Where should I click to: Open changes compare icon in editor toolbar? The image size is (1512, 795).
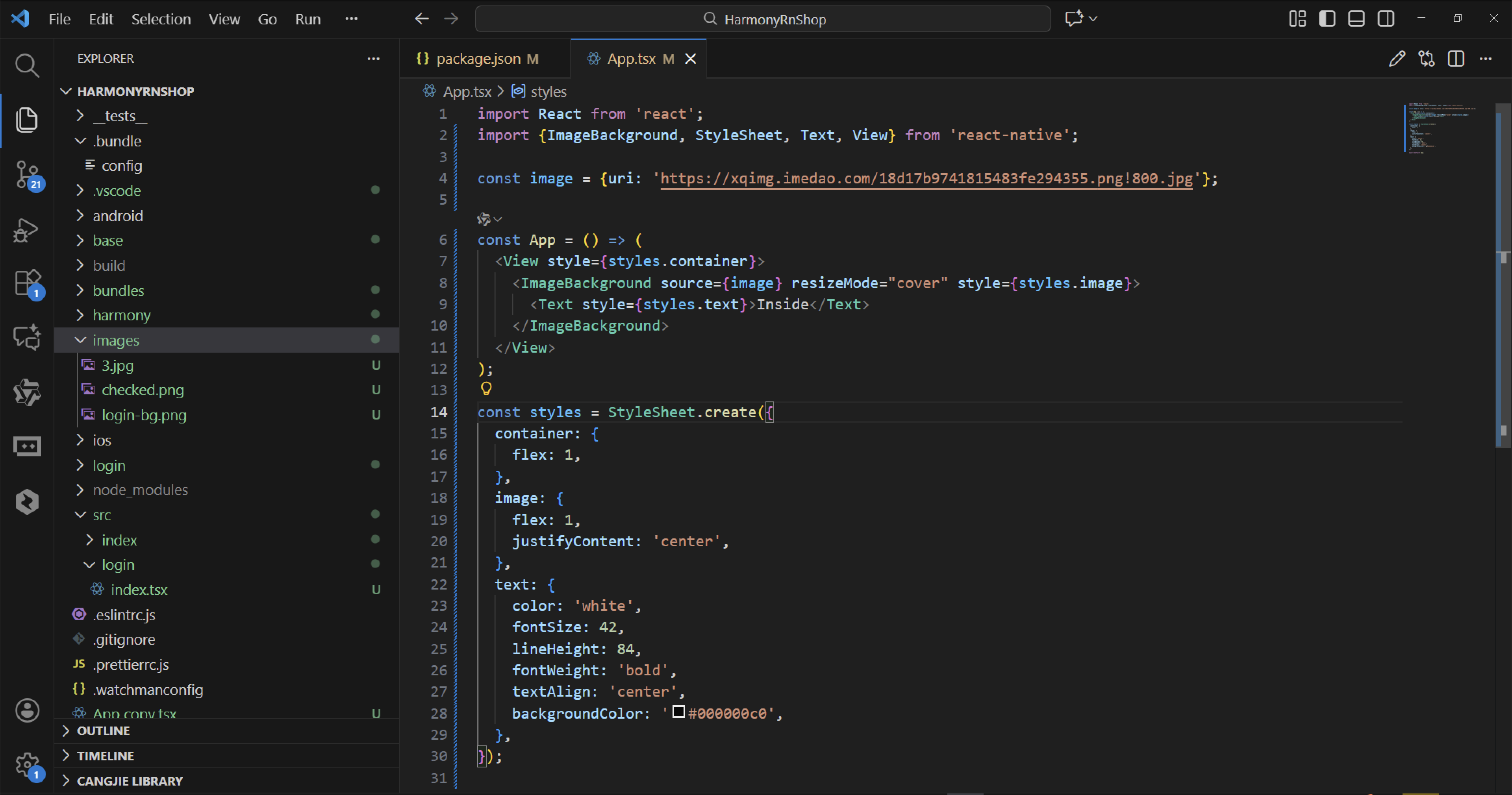point(1426,59)
